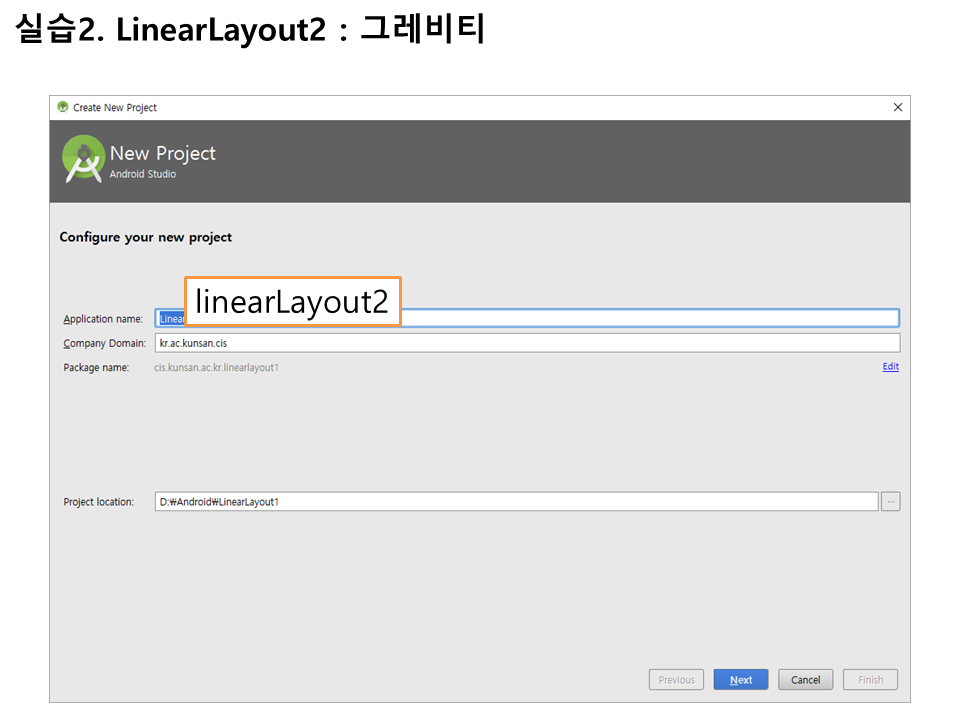
Task: Click the grayed-out Finish button
Action: (870, 680)
